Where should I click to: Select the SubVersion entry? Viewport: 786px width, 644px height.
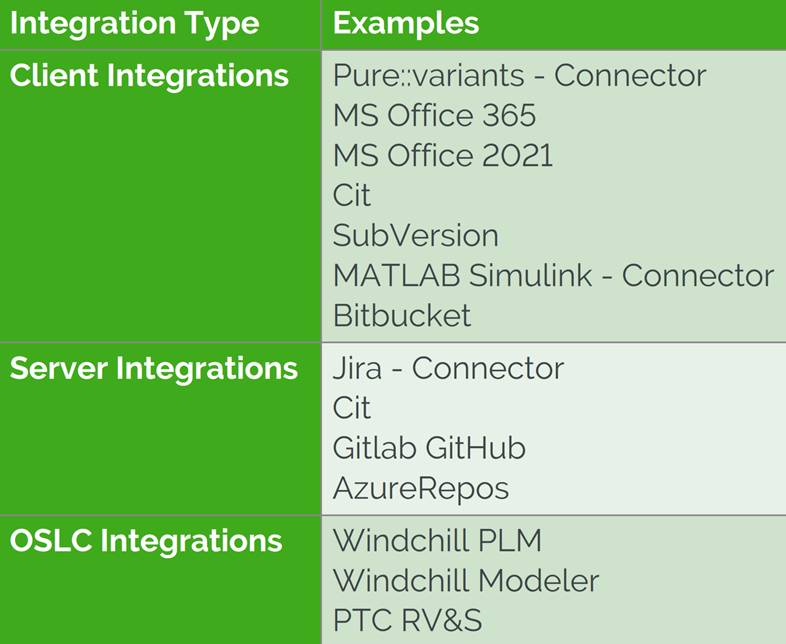415,236
